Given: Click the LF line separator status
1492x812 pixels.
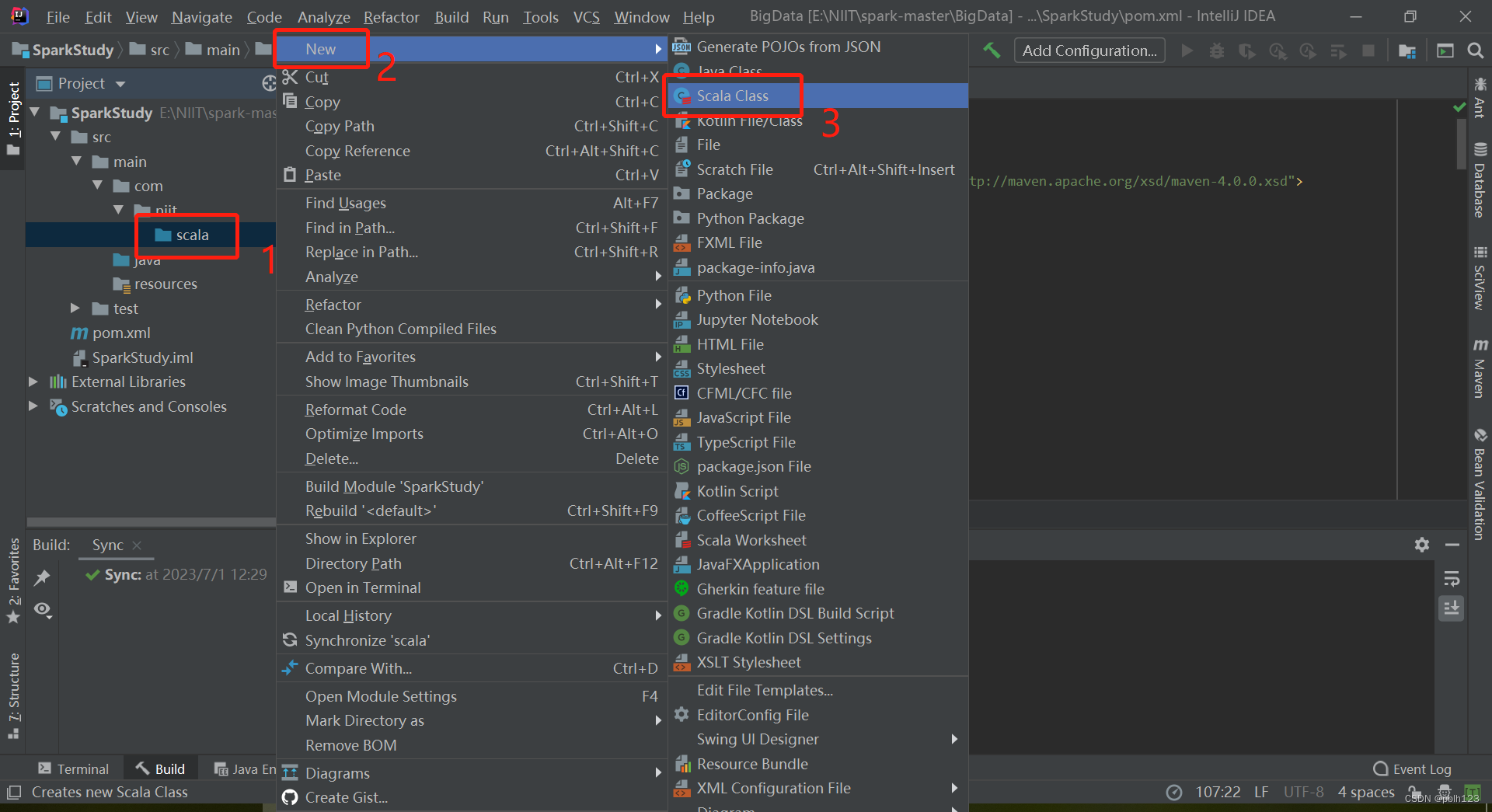Looking at the screenshot, I should [1261, 792].
